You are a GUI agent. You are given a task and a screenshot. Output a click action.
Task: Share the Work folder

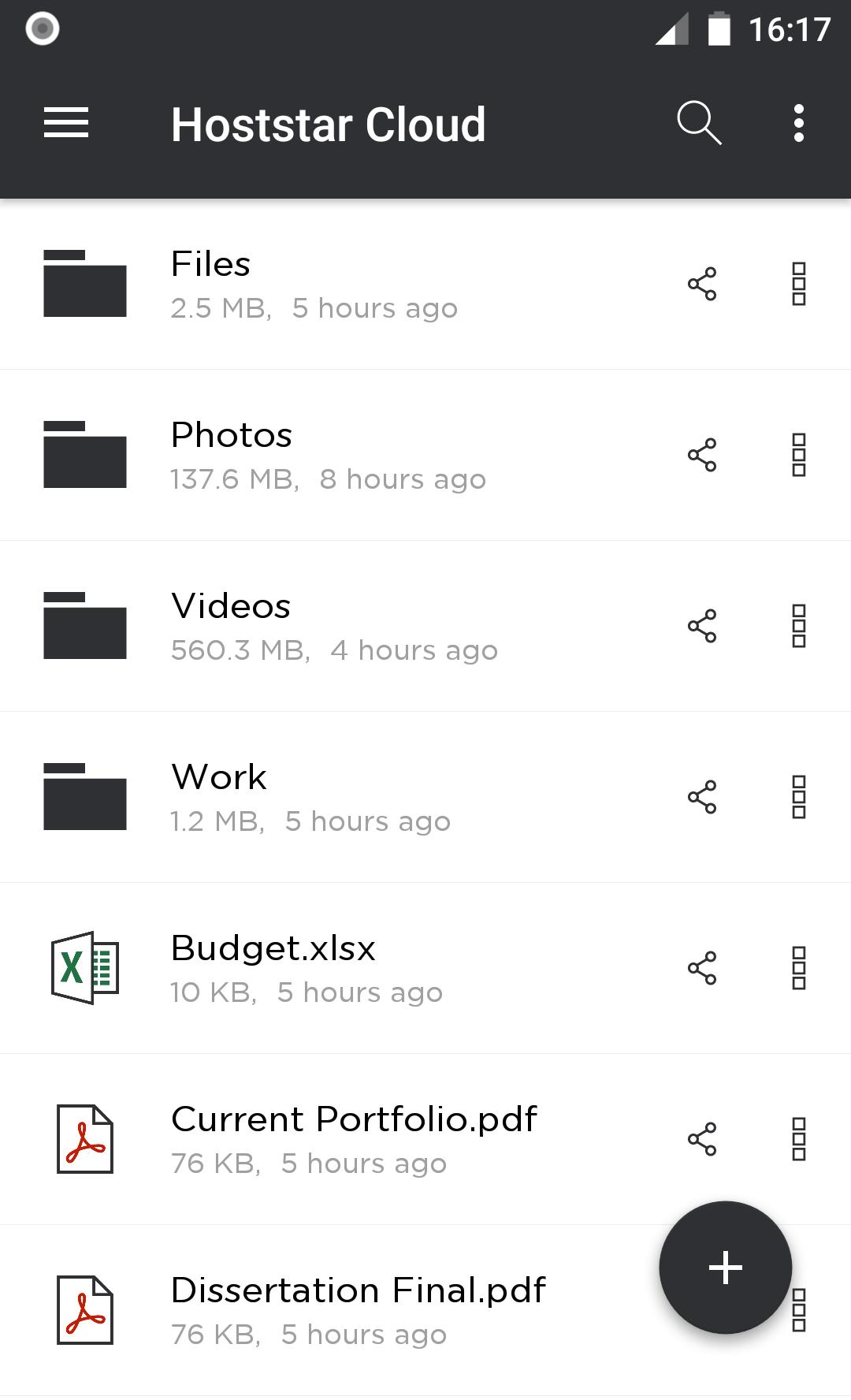[x=702, y=797]
